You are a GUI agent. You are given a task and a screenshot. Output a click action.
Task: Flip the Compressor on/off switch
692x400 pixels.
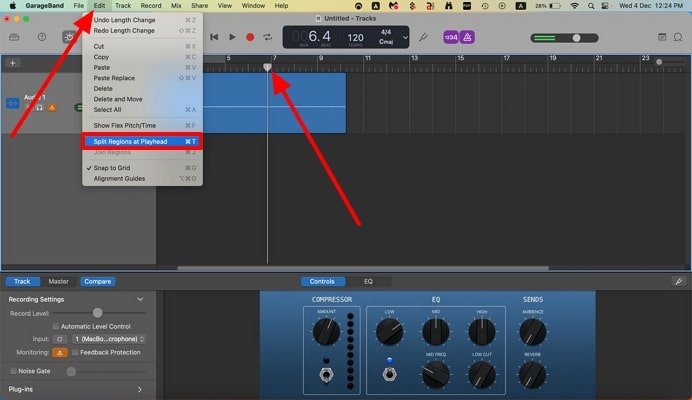pyautogui.click(x=326, y=374)
